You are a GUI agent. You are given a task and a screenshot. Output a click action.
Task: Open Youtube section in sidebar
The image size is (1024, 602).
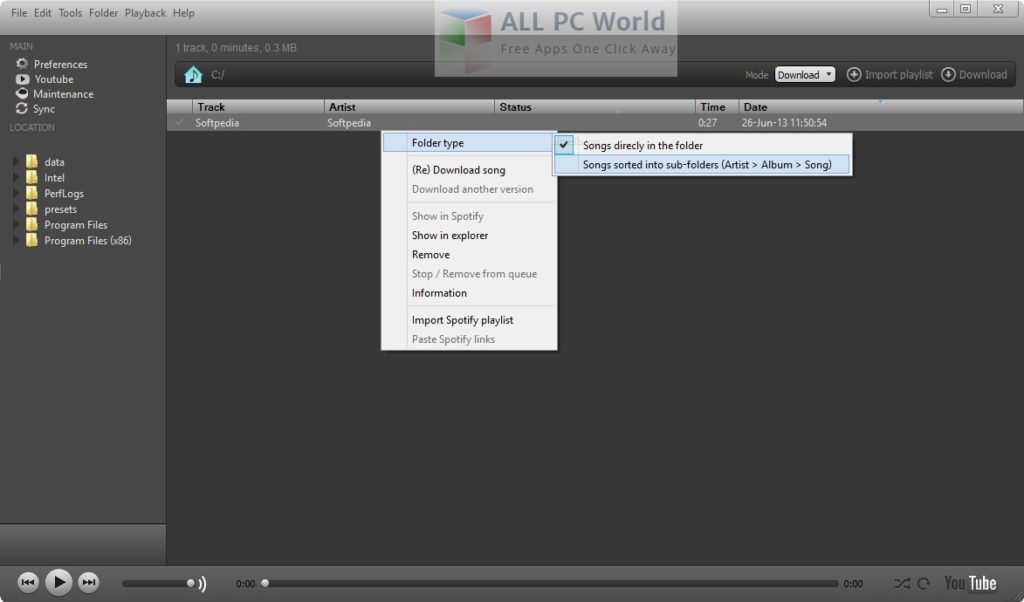[54, 79]
